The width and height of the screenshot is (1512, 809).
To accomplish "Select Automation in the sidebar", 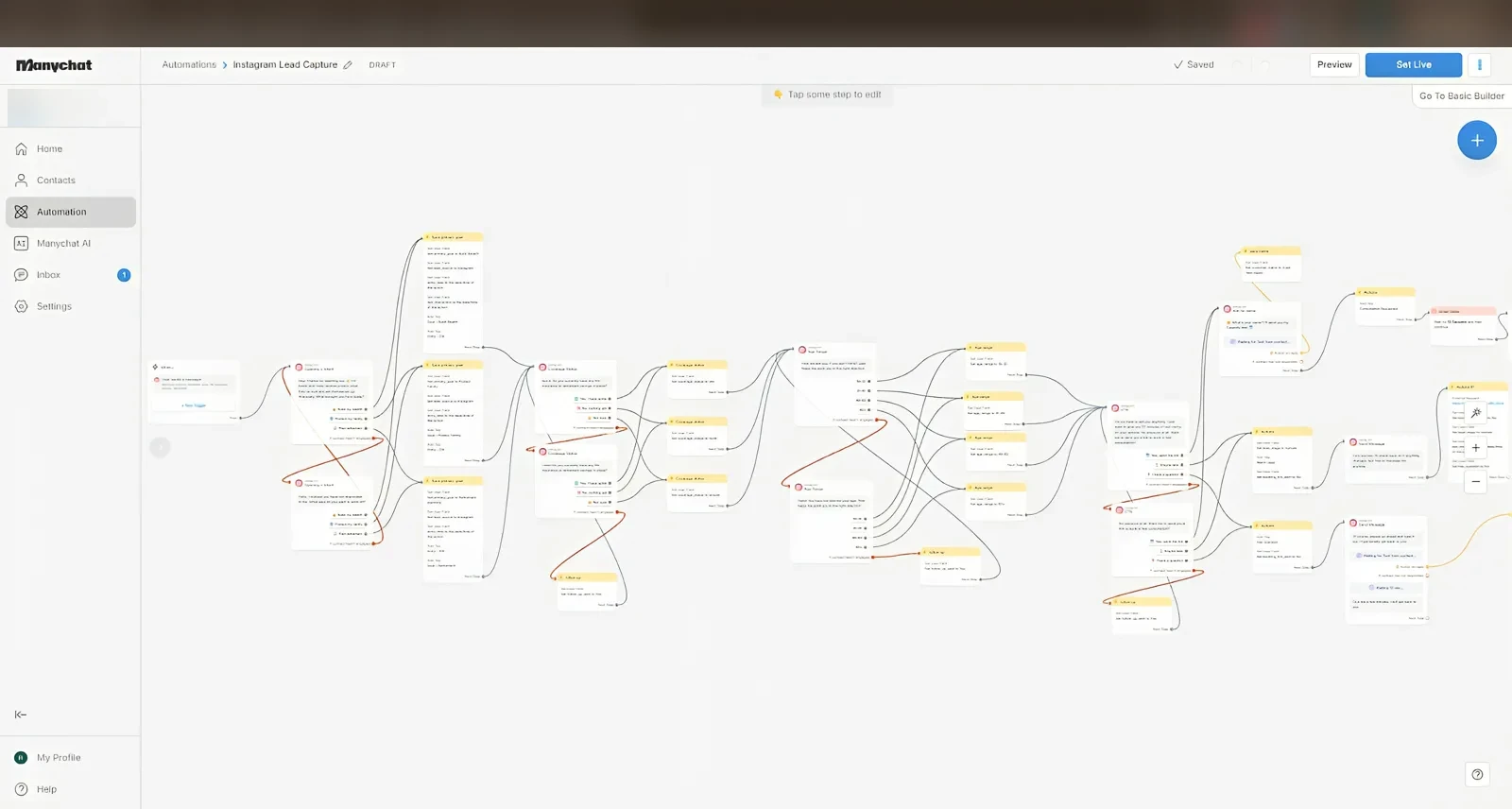I will click(71, 212).
